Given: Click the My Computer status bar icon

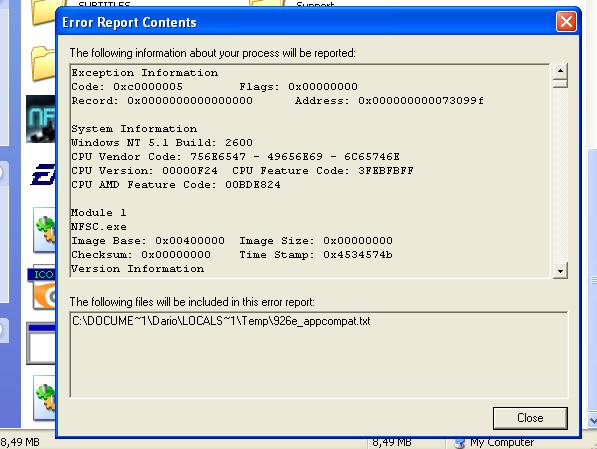Looking at the screenshot, I should [x=460, y=443].
